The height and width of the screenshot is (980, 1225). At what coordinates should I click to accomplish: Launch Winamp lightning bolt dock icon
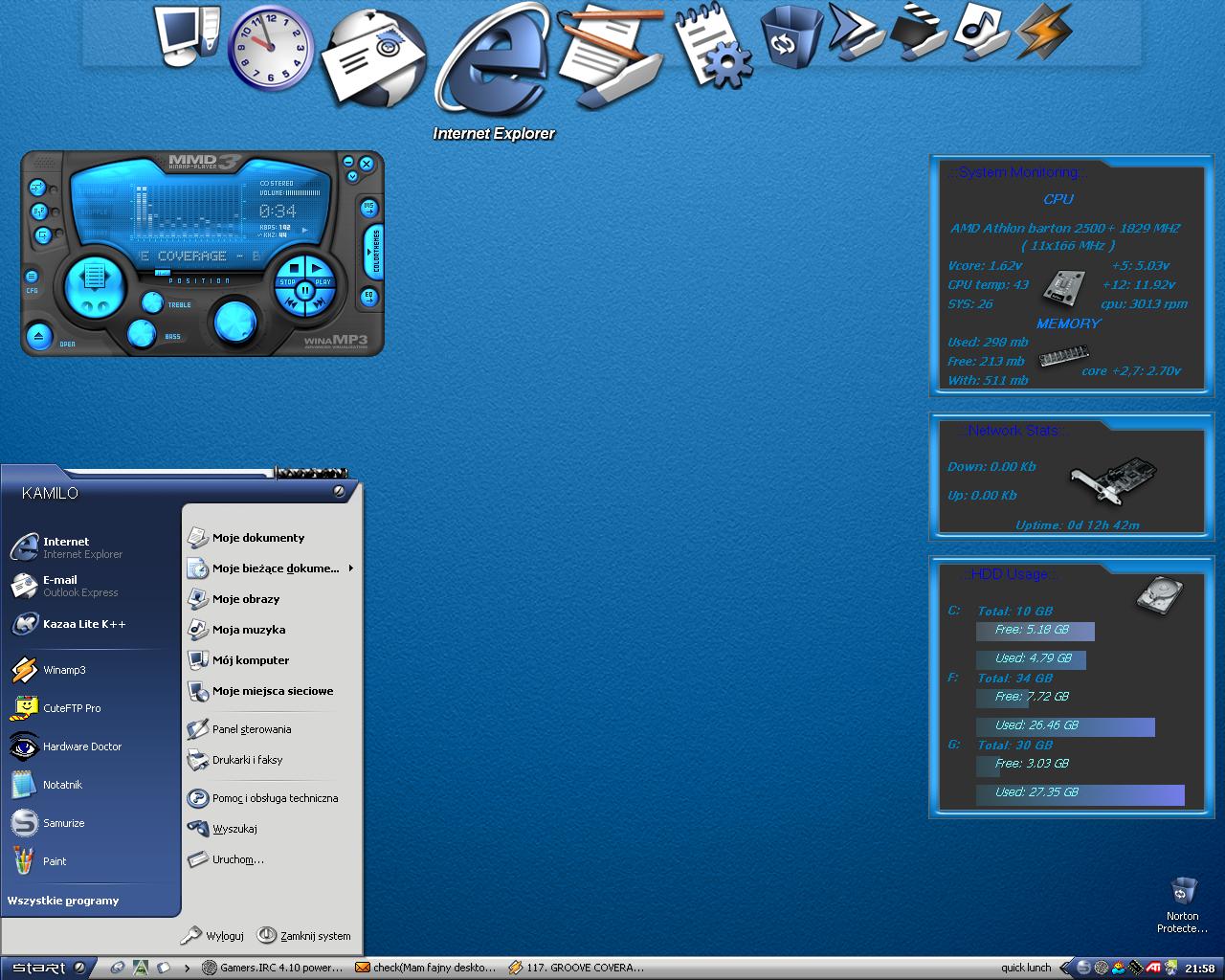(1043, 31)
